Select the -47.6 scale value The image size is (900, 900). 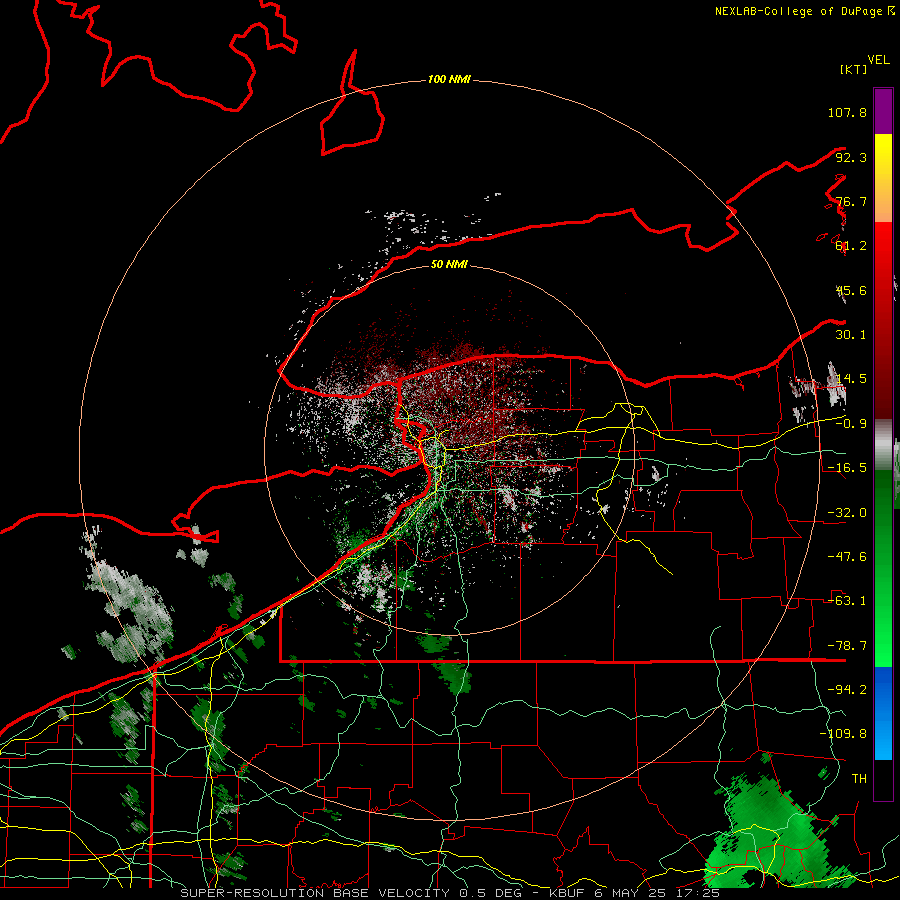pyautogui.click(x=847, y=557)
